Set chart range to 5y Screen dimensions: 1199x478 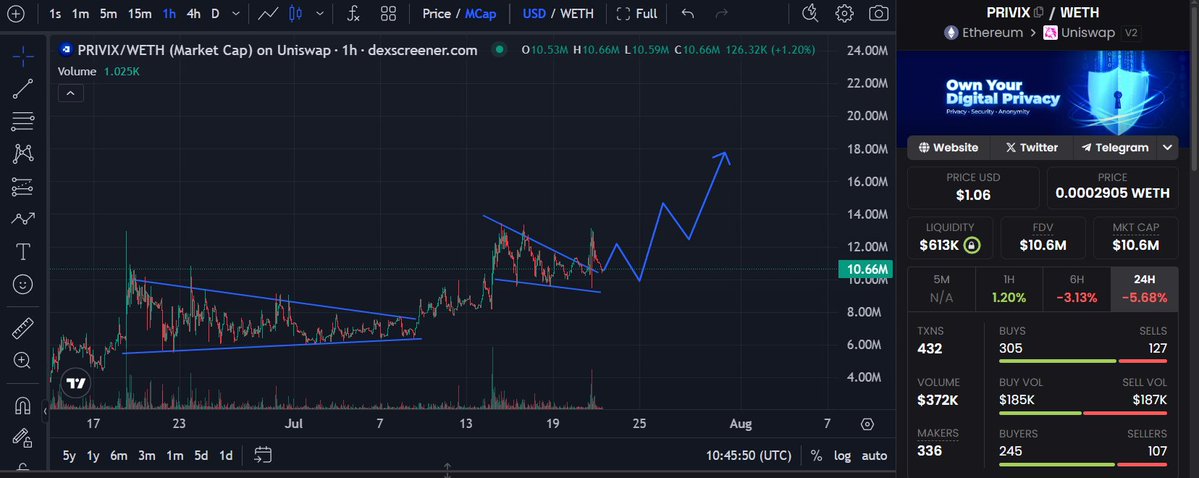(69, 456)
